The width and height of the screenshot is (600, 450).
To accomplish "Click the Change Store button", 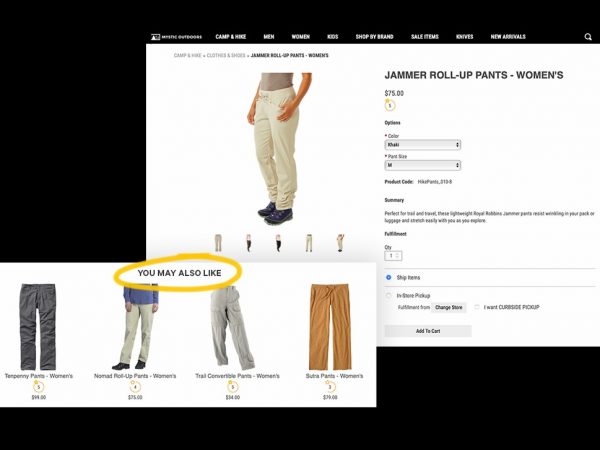I will pos(449,307).
